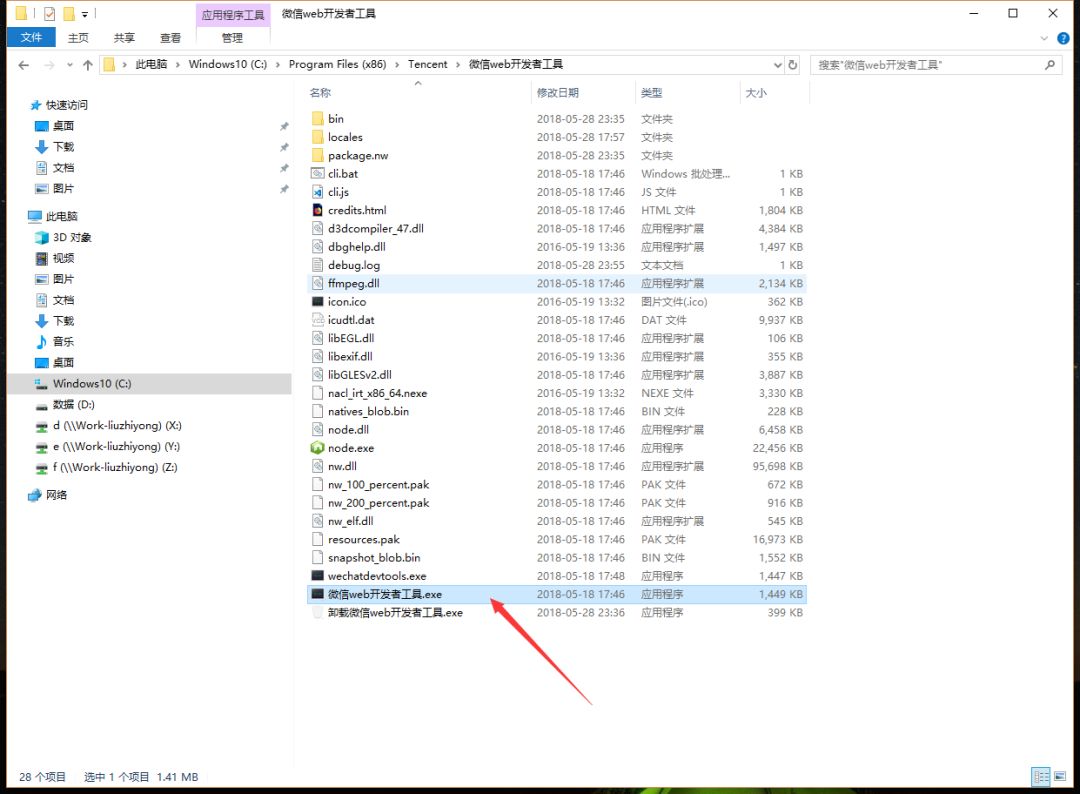The height and width of the screenshot is (794, 1080).
Task: Select nw_200_percent.pak file
Action: pos(557,503)
